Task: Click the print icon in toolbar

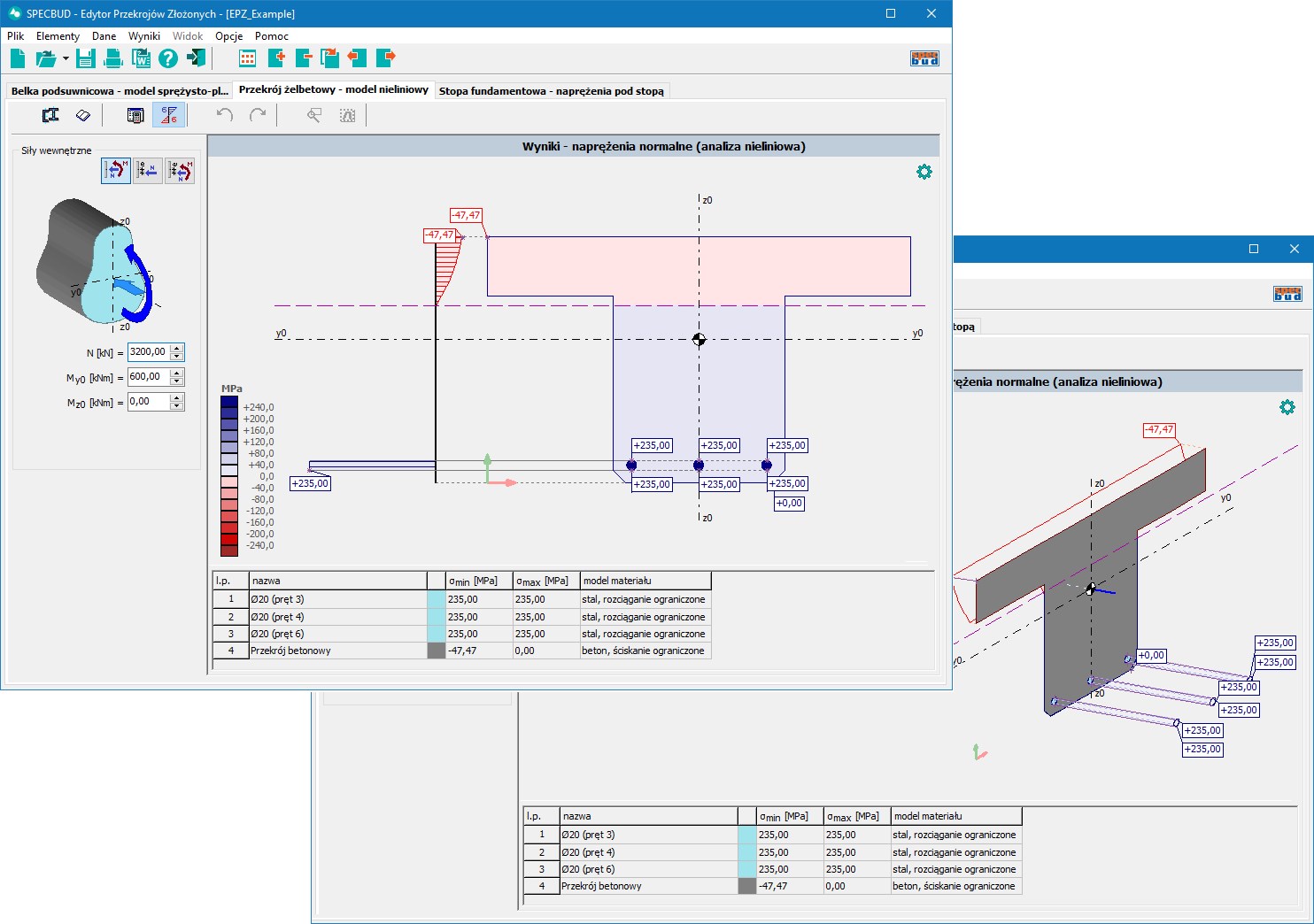Action: 113,58
